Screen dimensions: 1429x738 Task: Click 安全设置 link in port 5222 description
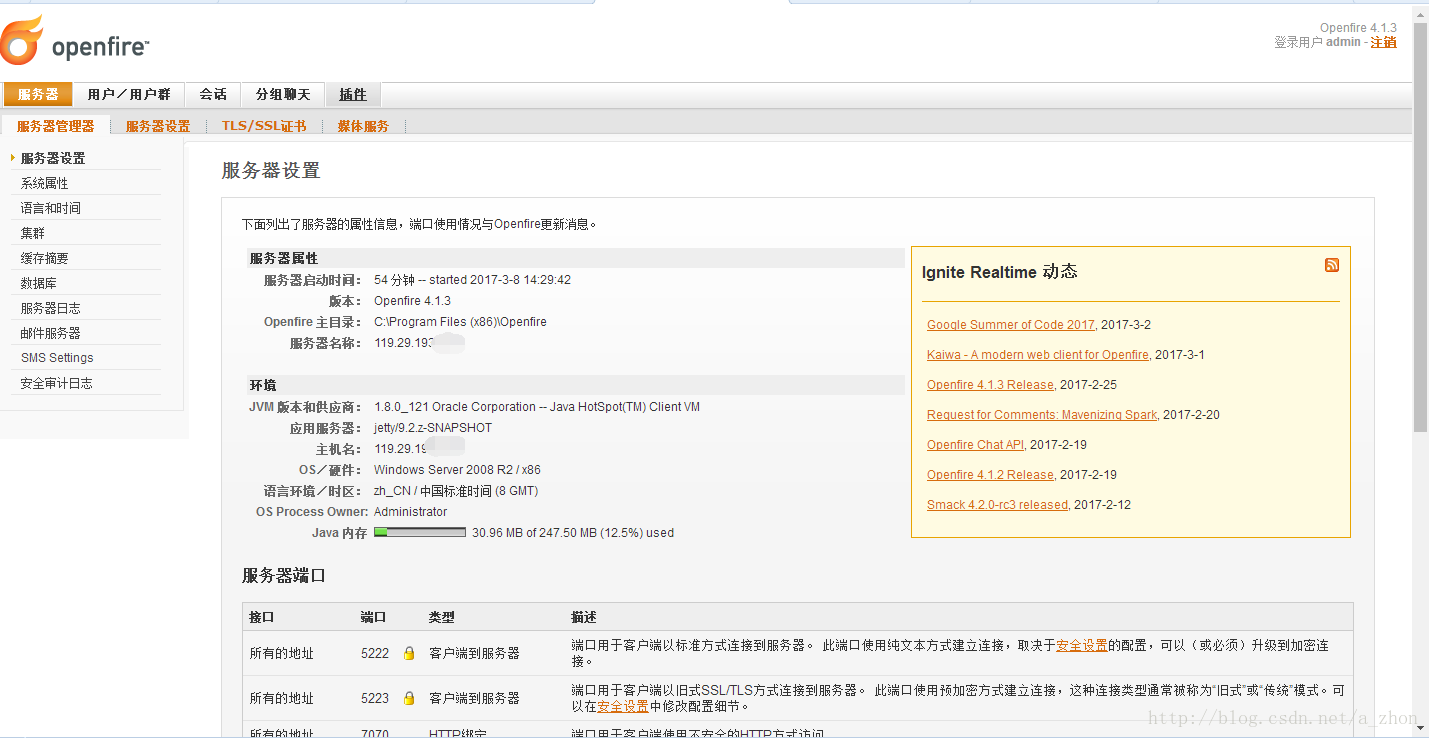[x=1082, y=646]
